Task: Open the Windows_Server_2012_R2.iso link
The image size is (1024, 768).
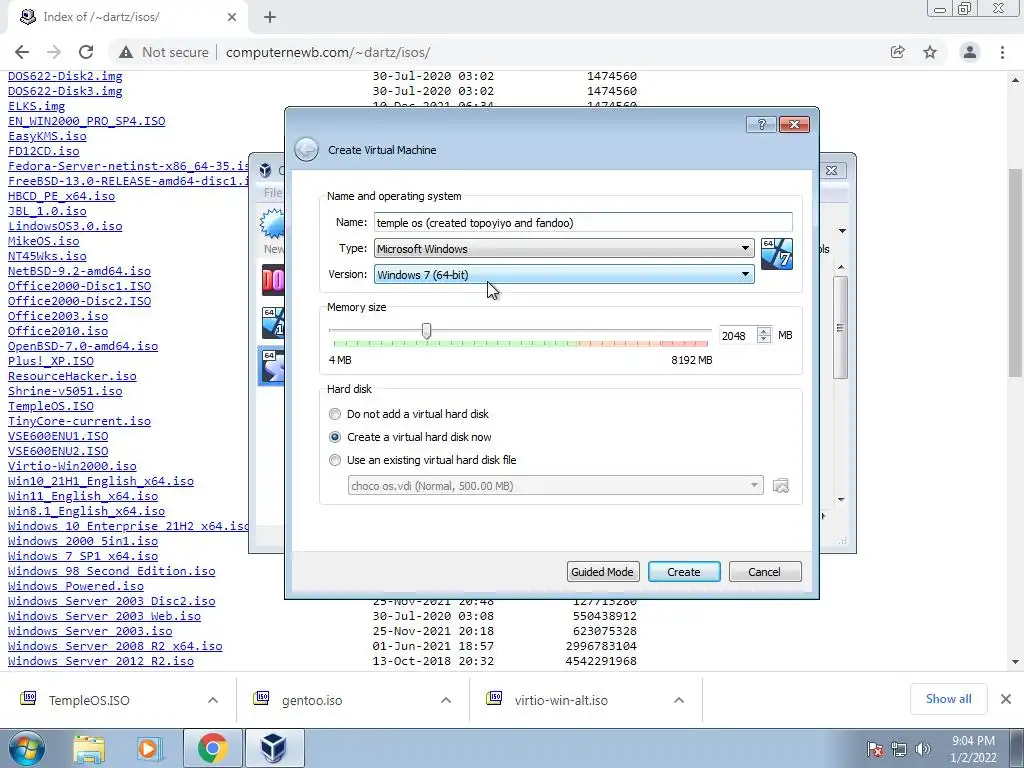Action: pyautogui.click(x=101, y=661)
